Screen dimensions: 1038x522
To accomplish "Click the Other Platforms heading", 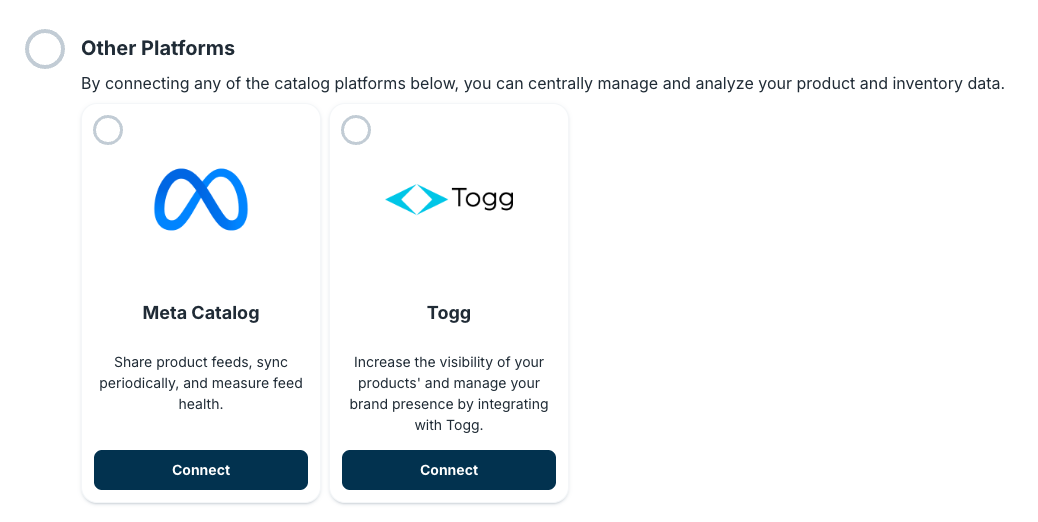I will pos(158,48).
